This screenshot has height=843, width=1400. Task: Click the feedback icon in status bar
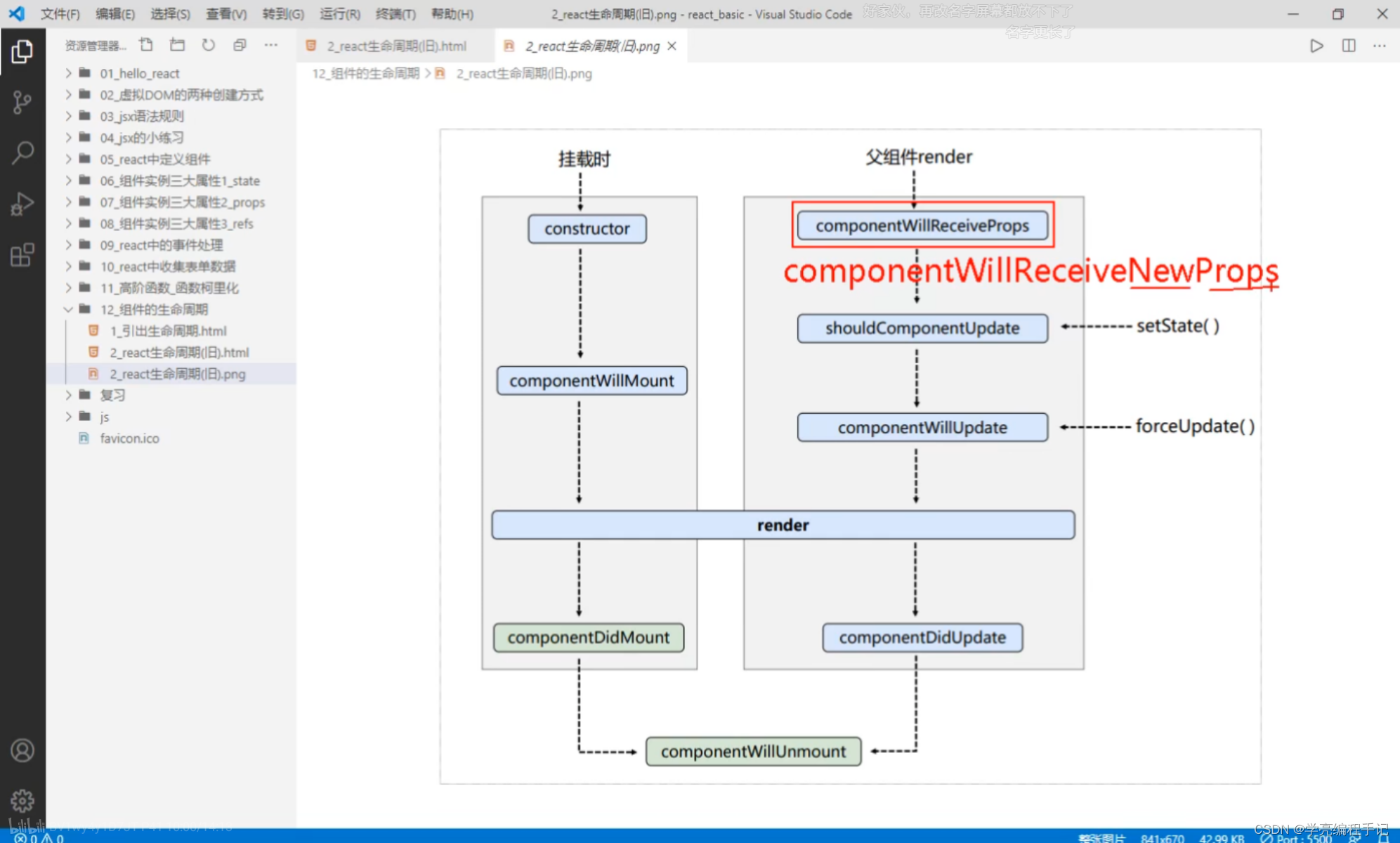[x=1355, y=837]
